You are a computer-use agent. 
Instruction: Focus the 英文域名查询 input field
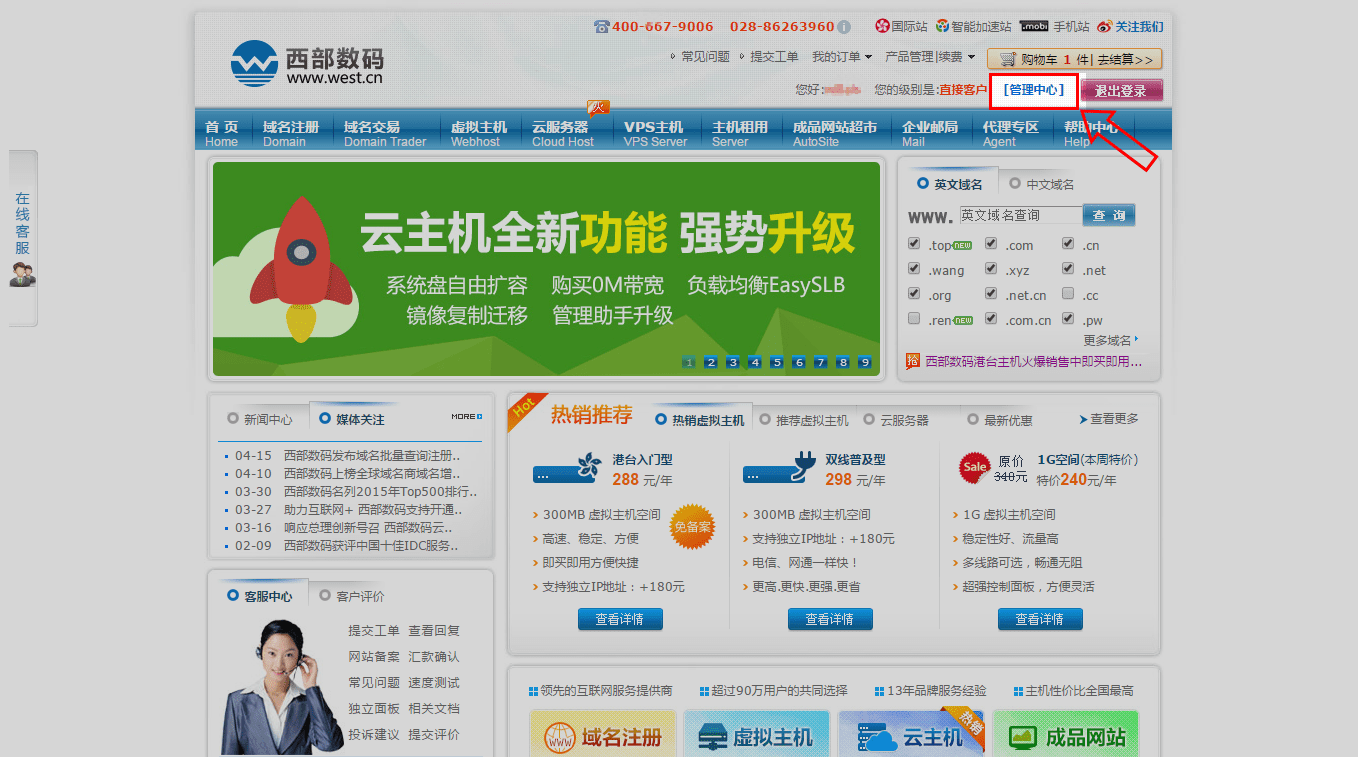[1020, 215]
